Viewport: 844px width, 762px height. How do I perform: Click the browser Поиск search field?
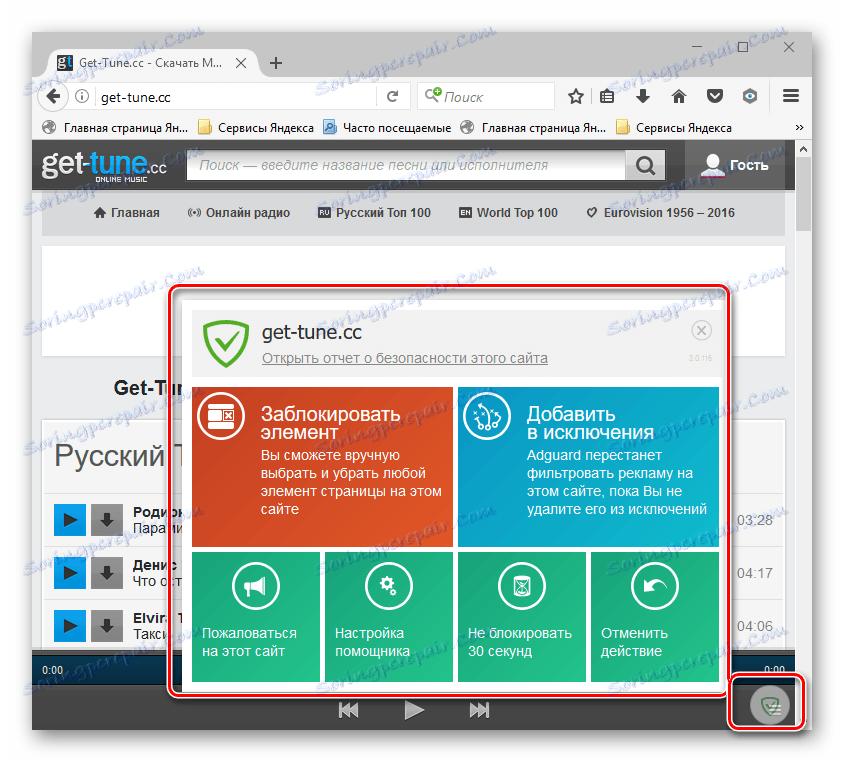(x=486, y=97)
